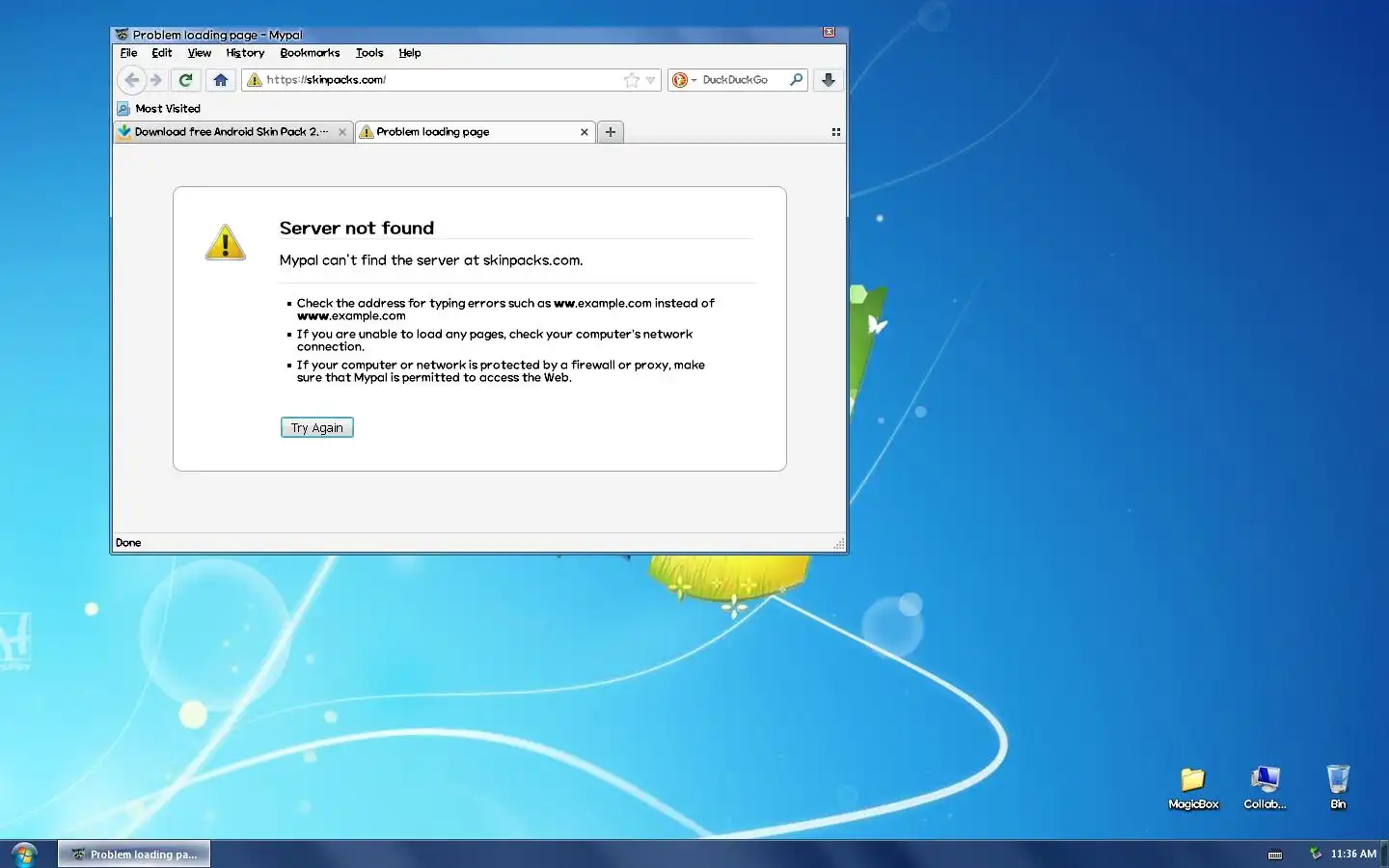Close the Problem loading page tab

[x=584, y=132]
